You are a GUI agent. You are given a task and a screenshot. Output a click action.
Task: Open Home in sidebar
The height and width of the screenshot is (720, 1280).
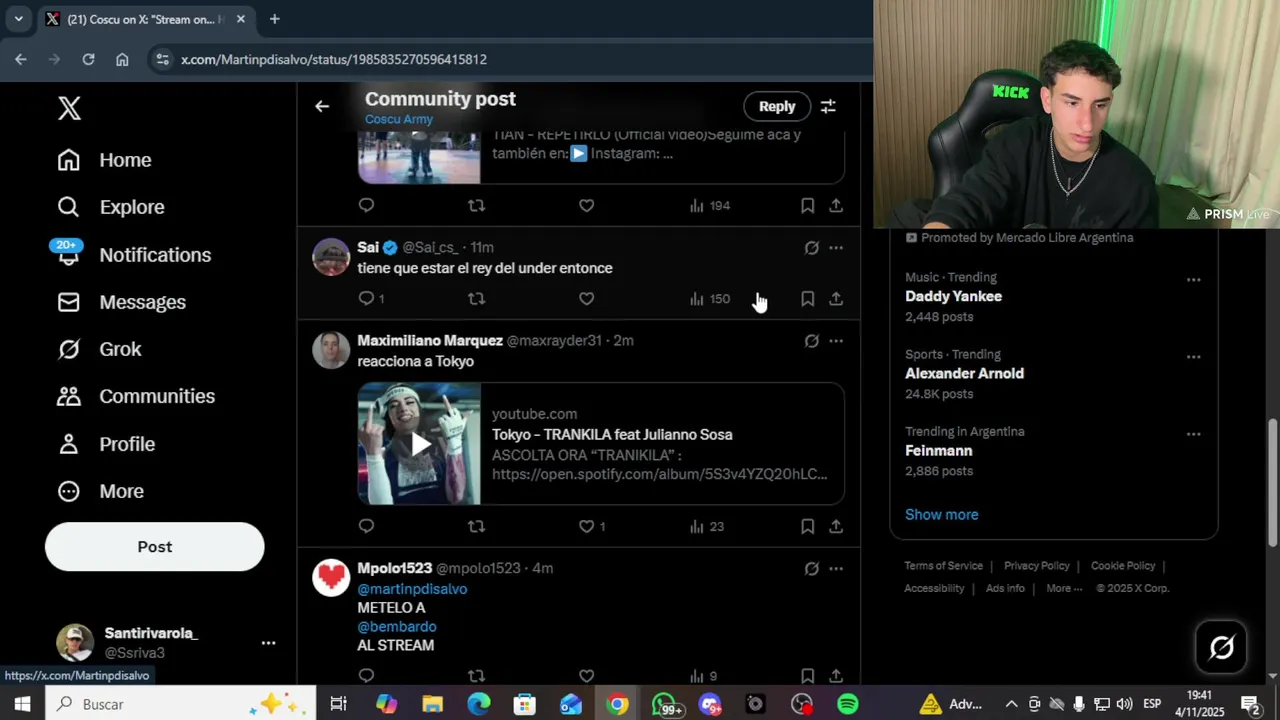coord(104,160)
